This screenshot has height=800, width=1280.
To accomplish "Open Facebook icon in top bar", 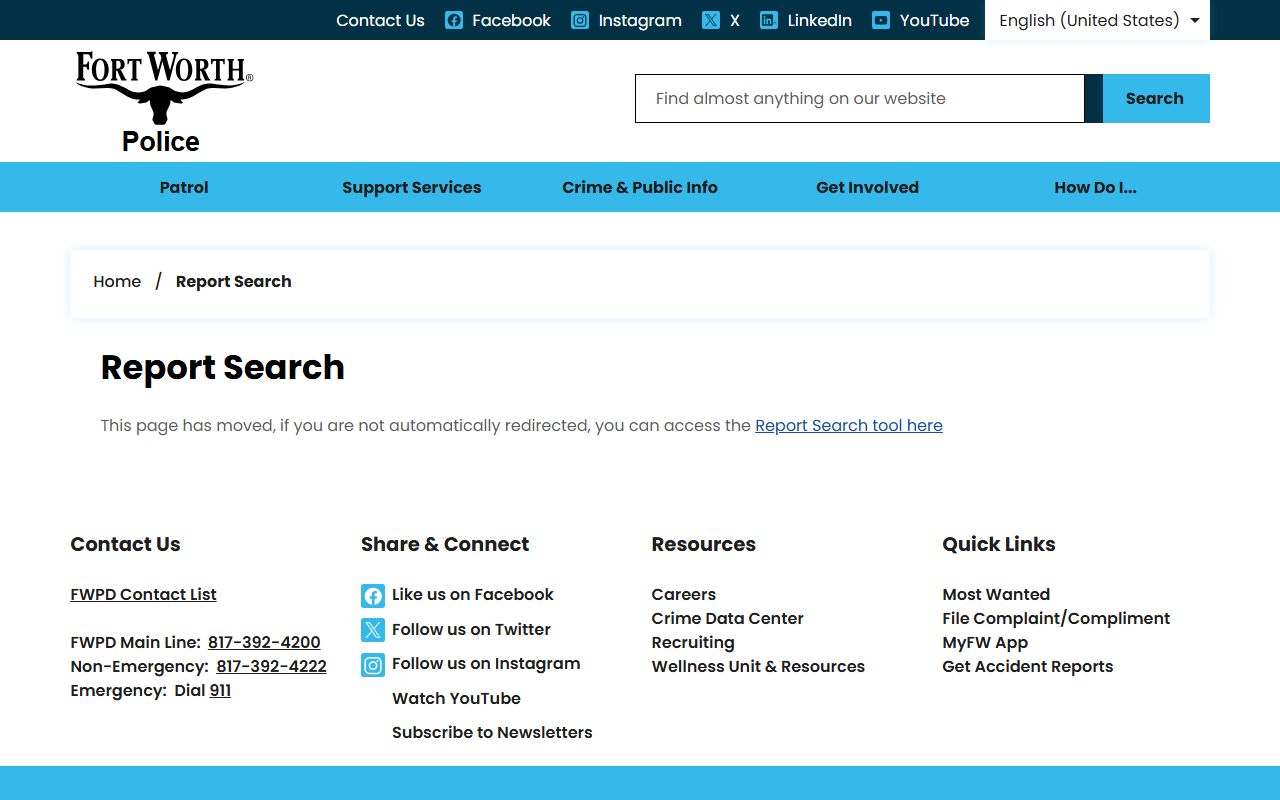I will [x=454, y=20].
